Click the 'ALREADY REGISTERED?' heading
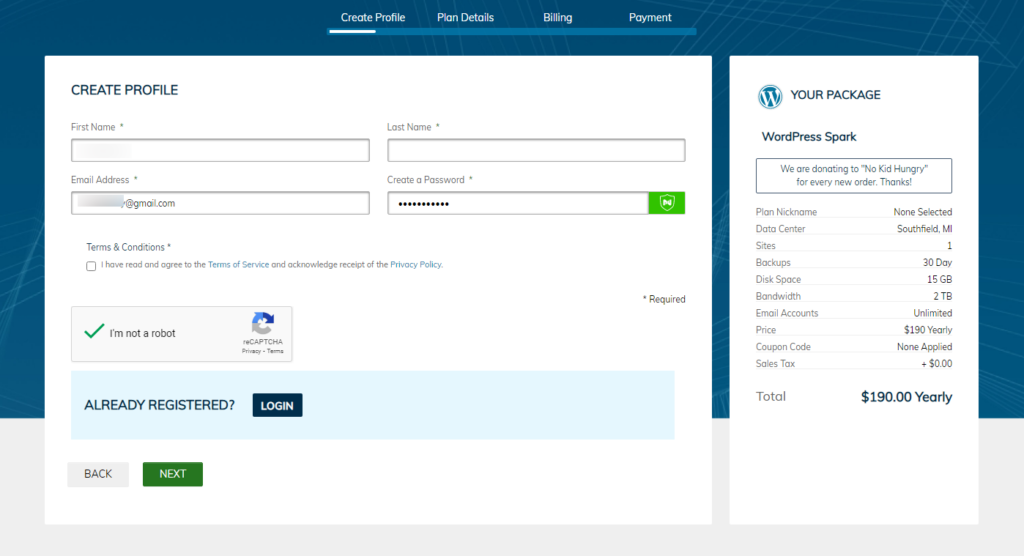Viewport: 1024px width, 556px height. [x=159, y=405]
